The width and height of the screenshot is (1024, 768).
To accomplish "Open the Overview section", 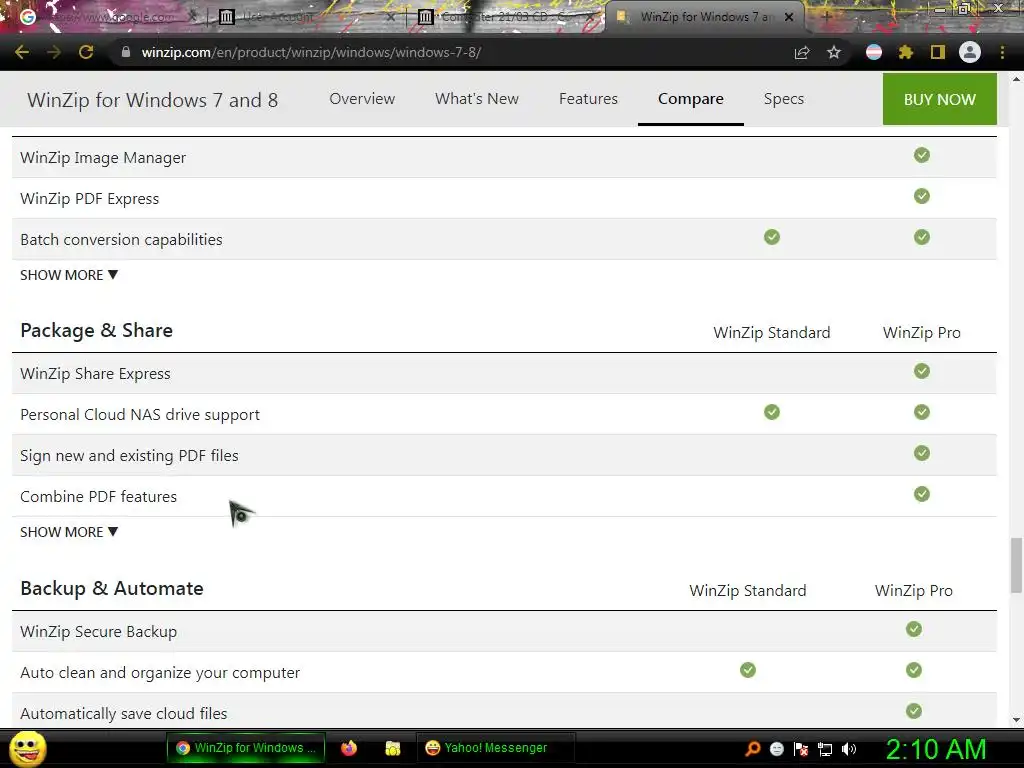I will (362, 99).
